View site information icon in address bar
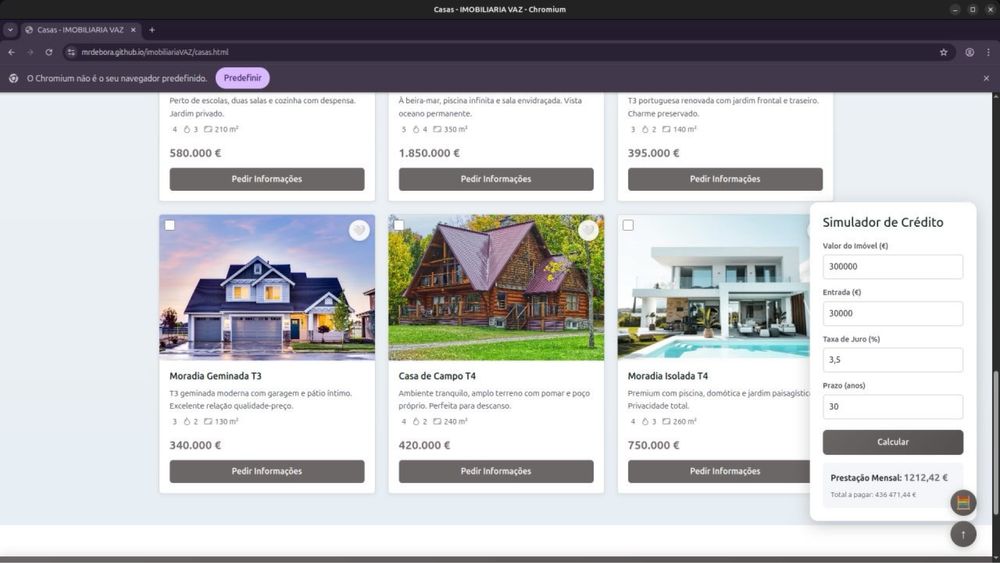 click(71, 52)
